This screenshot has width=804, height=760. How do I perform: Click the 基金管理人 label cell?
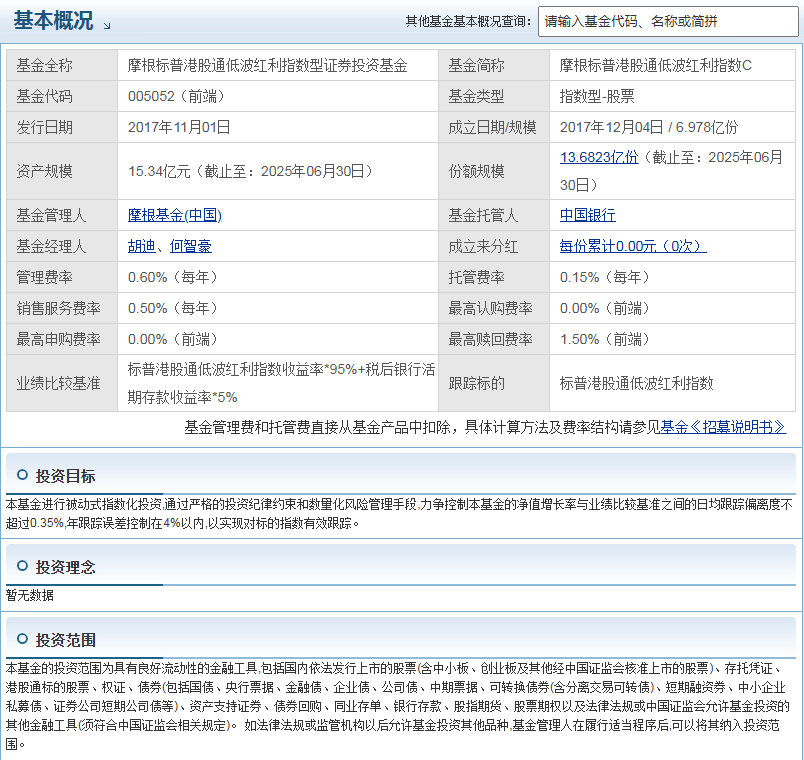coord(62,215)
